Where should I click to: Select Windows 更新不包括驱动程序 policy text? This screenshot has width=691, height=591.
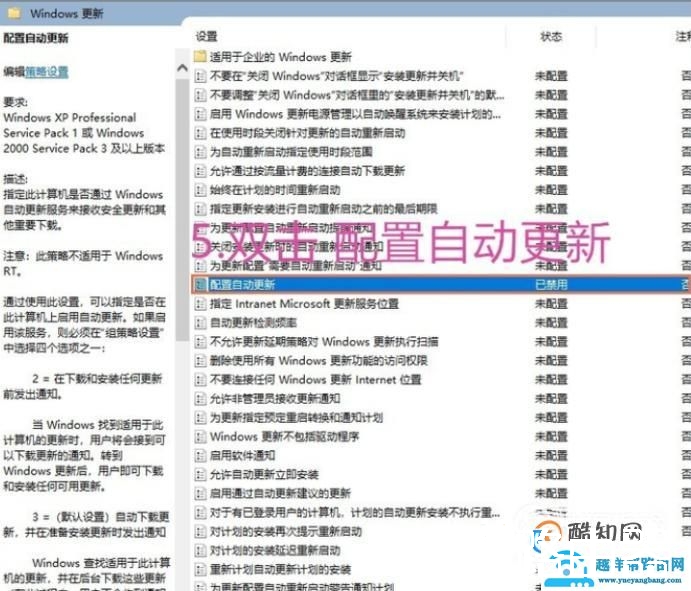tap(284, 437)
